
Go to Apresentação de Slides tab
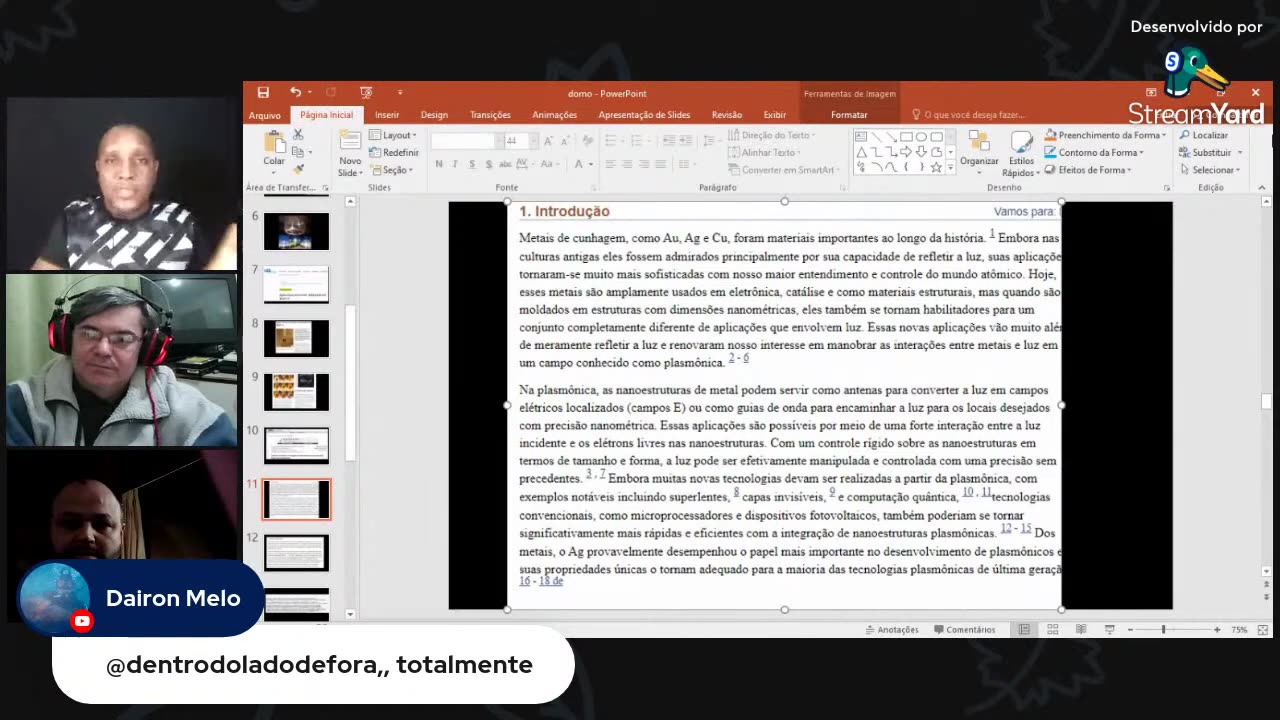pos(644,115)
